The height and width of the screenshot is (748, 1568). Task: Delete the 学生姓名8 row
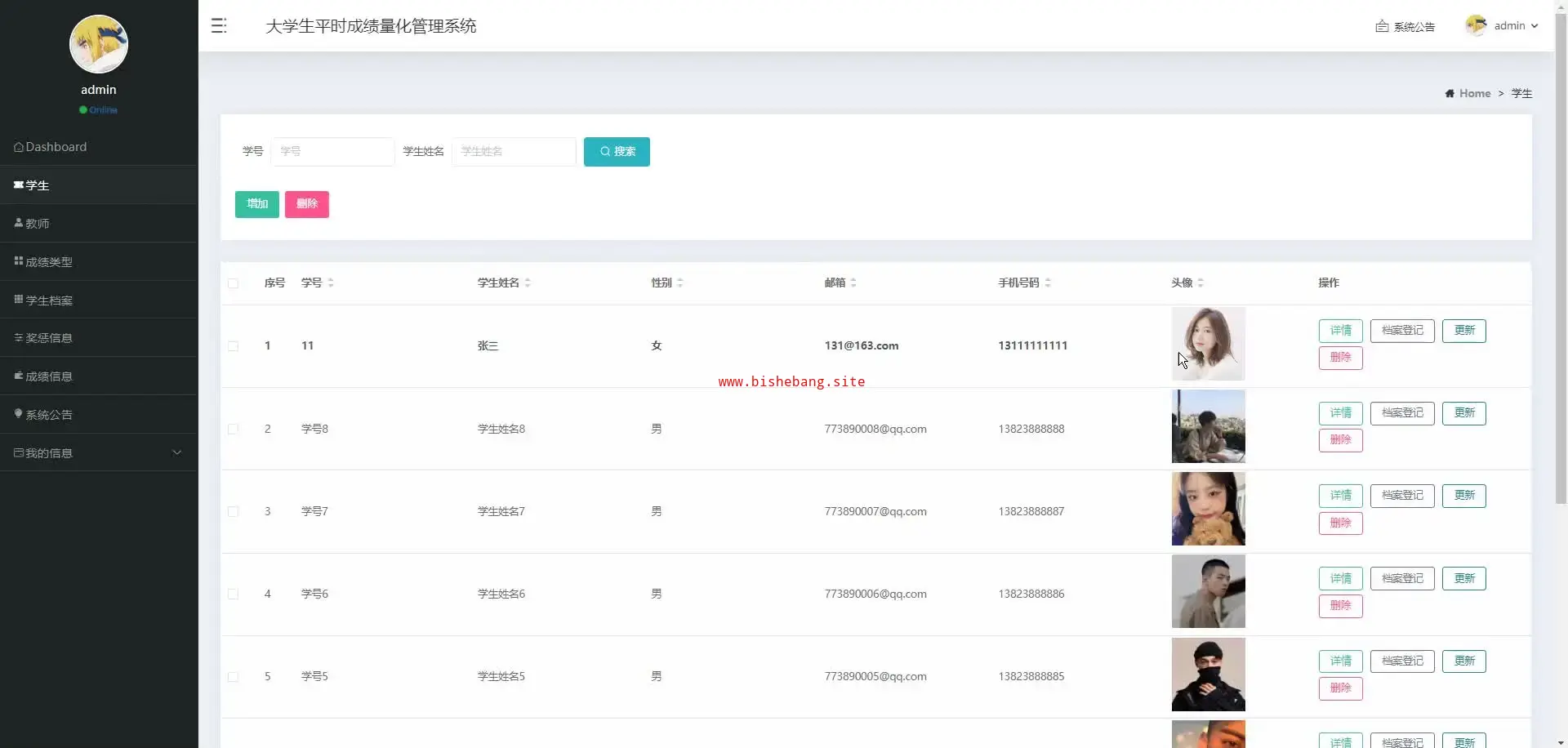(x=1341, y=440)
